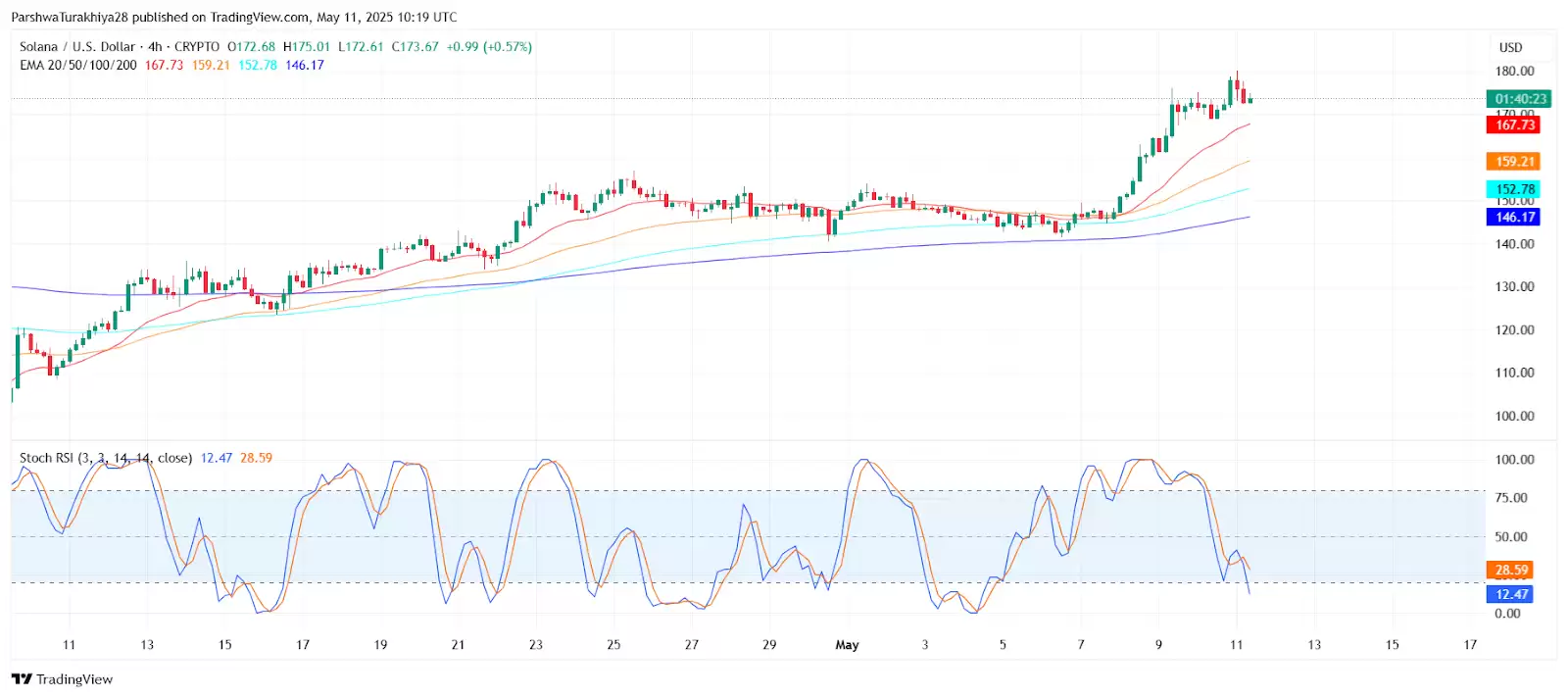
Task: Click the orange 28.59 Stoch RSI tag
Action: [1510, 570]
